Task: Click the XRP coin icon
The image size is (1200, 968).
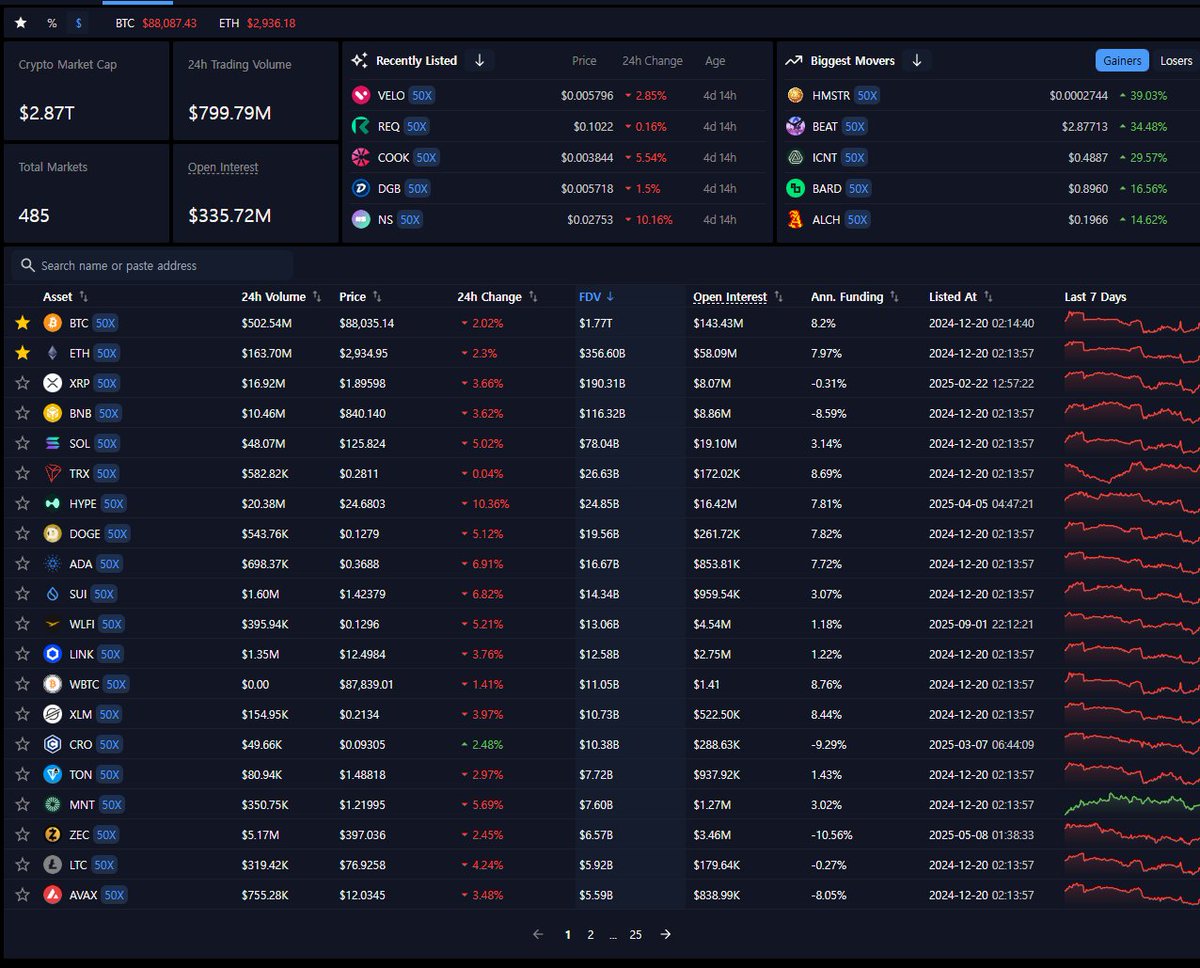Action: pyautogui.click(x=52, y=383)
